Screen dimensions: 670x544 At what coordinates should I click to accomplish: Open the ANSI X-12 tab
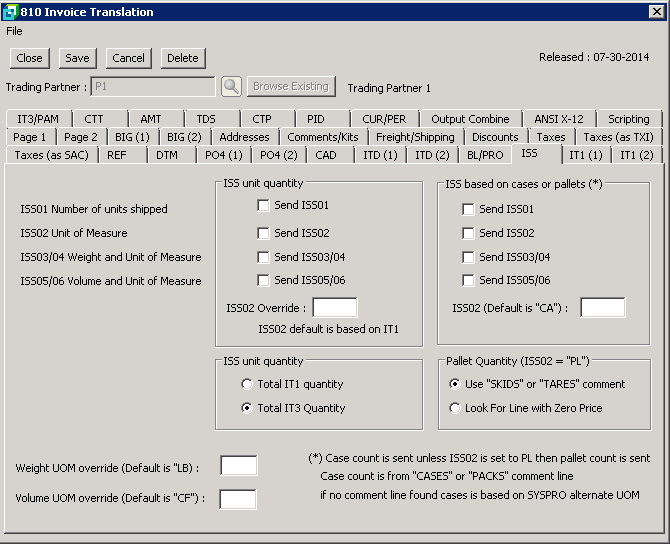point(560,119)
